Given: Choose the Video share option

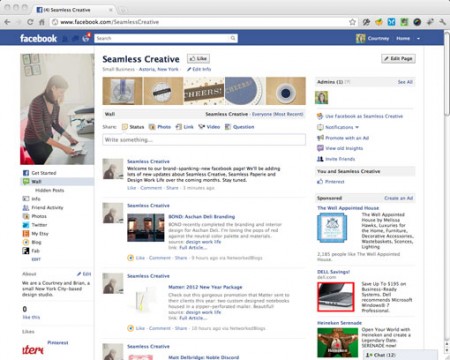Looking at the screenshot, I should tap(209, 127).
